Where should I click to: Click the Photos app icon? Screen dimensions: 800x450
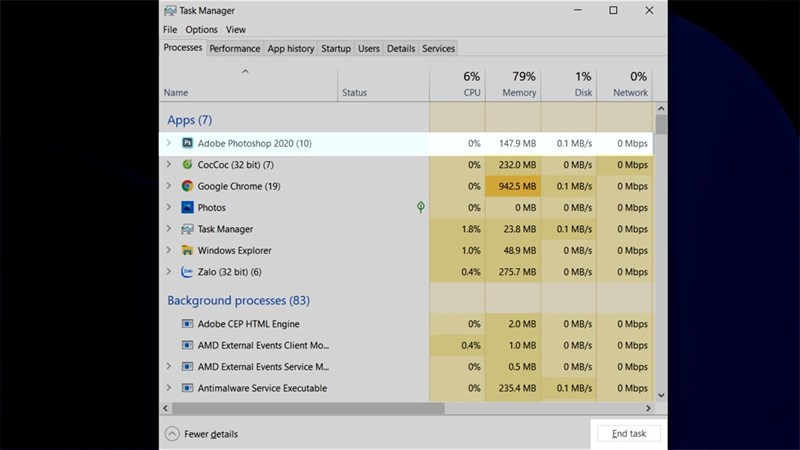click(x=187, y=207)
